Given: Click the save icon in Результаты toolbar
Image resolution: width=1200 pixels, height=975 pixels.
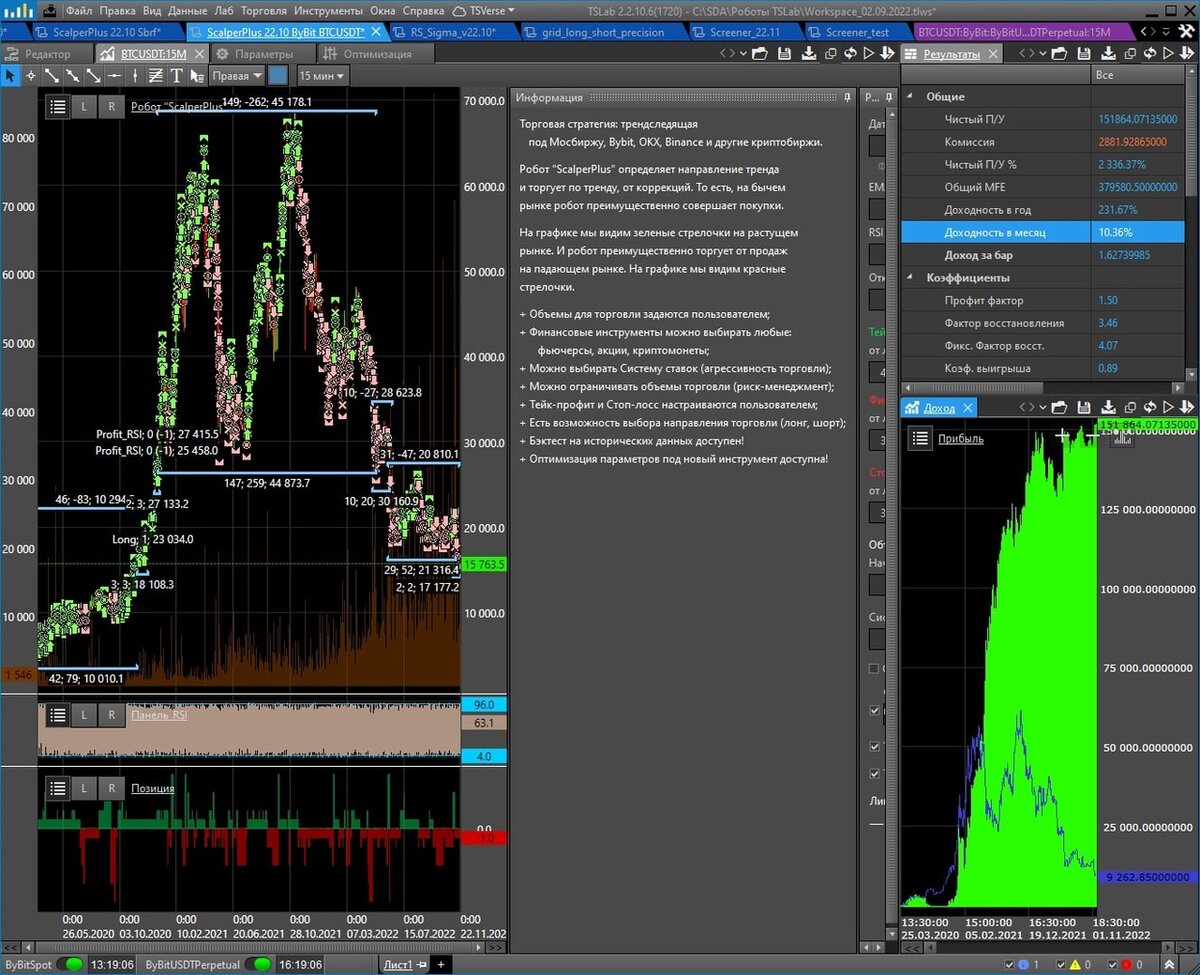Looking at the screenshot, I should click(x=1085, y=54).
